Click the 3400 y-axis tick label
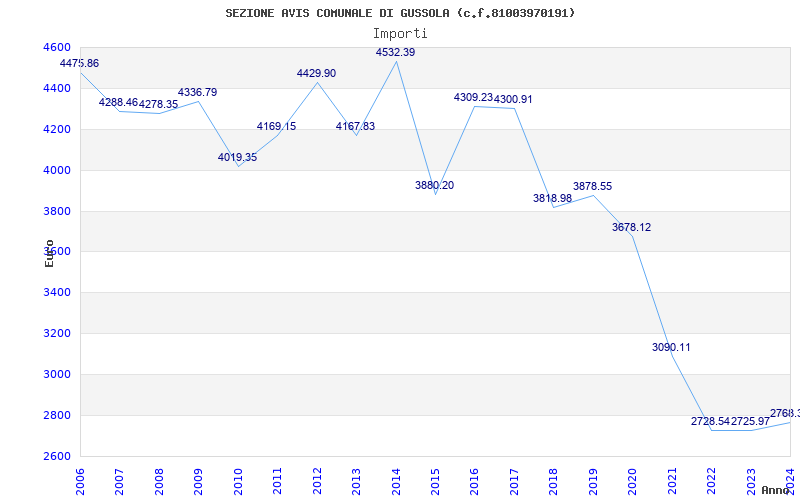This screenshot has width=800, height=500. (x=58, y=293)
